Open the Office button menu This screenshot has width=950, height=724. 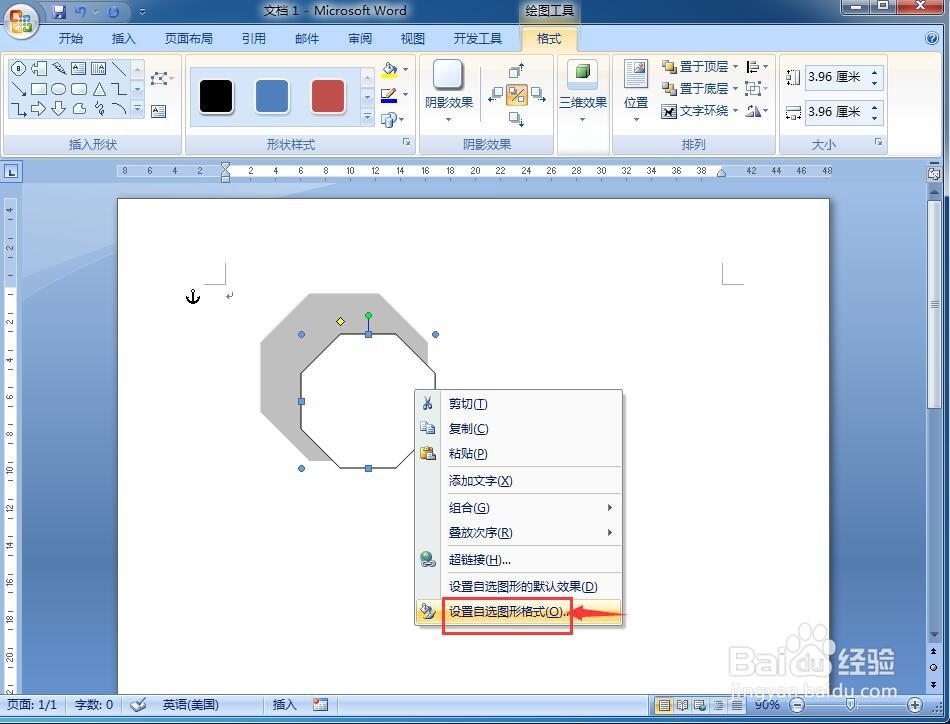coord(22,21)
